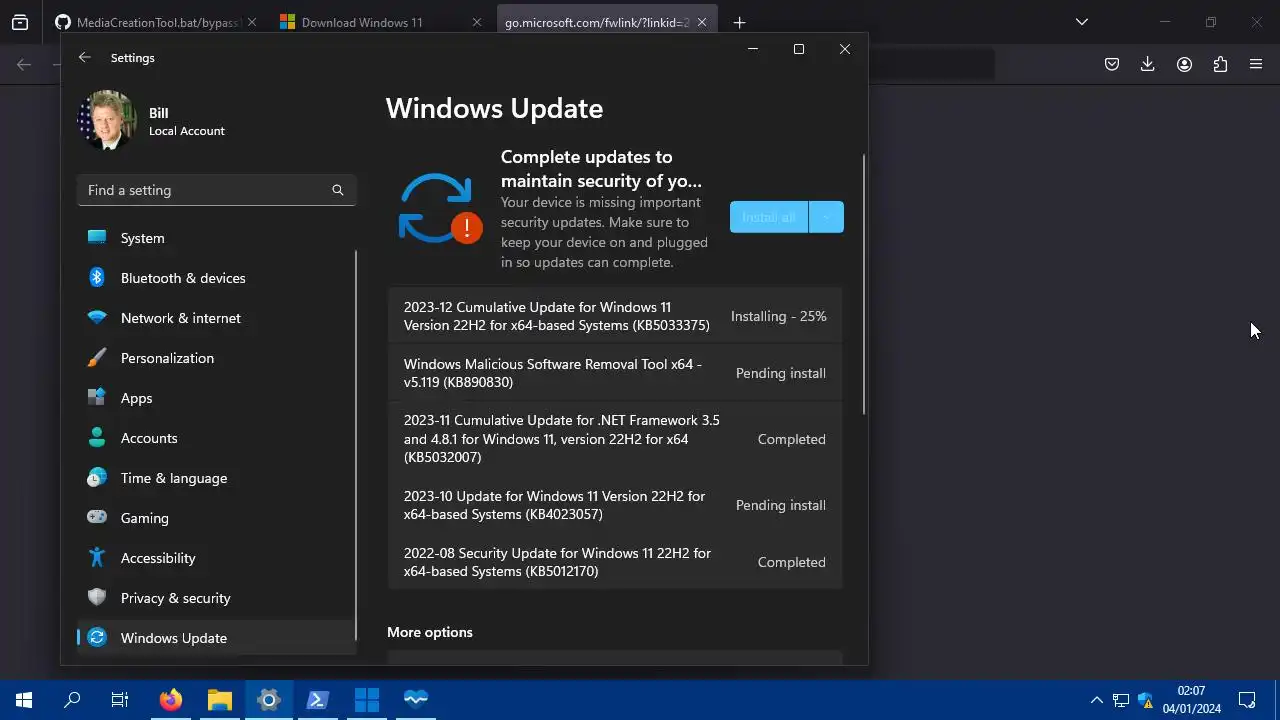Select the Apps sidebar icon
Viewport: 1280px width, 720px height.
point(97,398)
